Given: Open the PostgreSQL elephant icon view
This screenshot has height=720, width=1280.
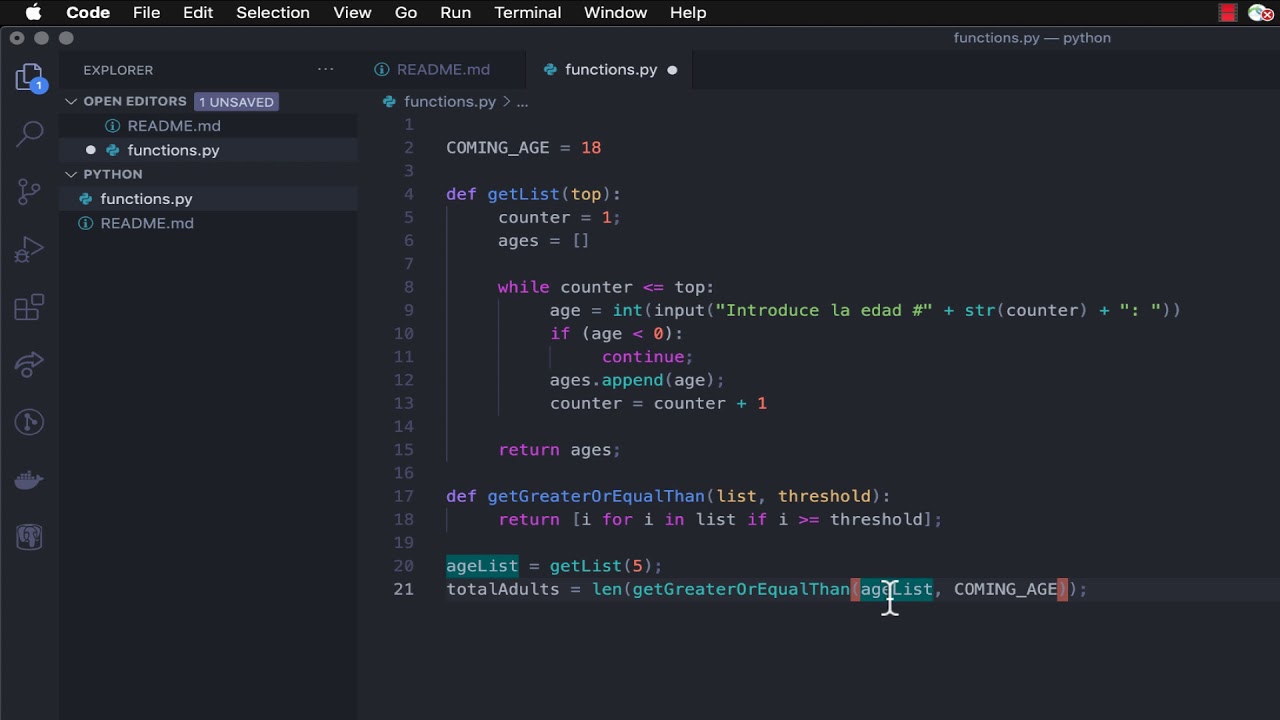Looking at the screenshot, I should (30, 538).
